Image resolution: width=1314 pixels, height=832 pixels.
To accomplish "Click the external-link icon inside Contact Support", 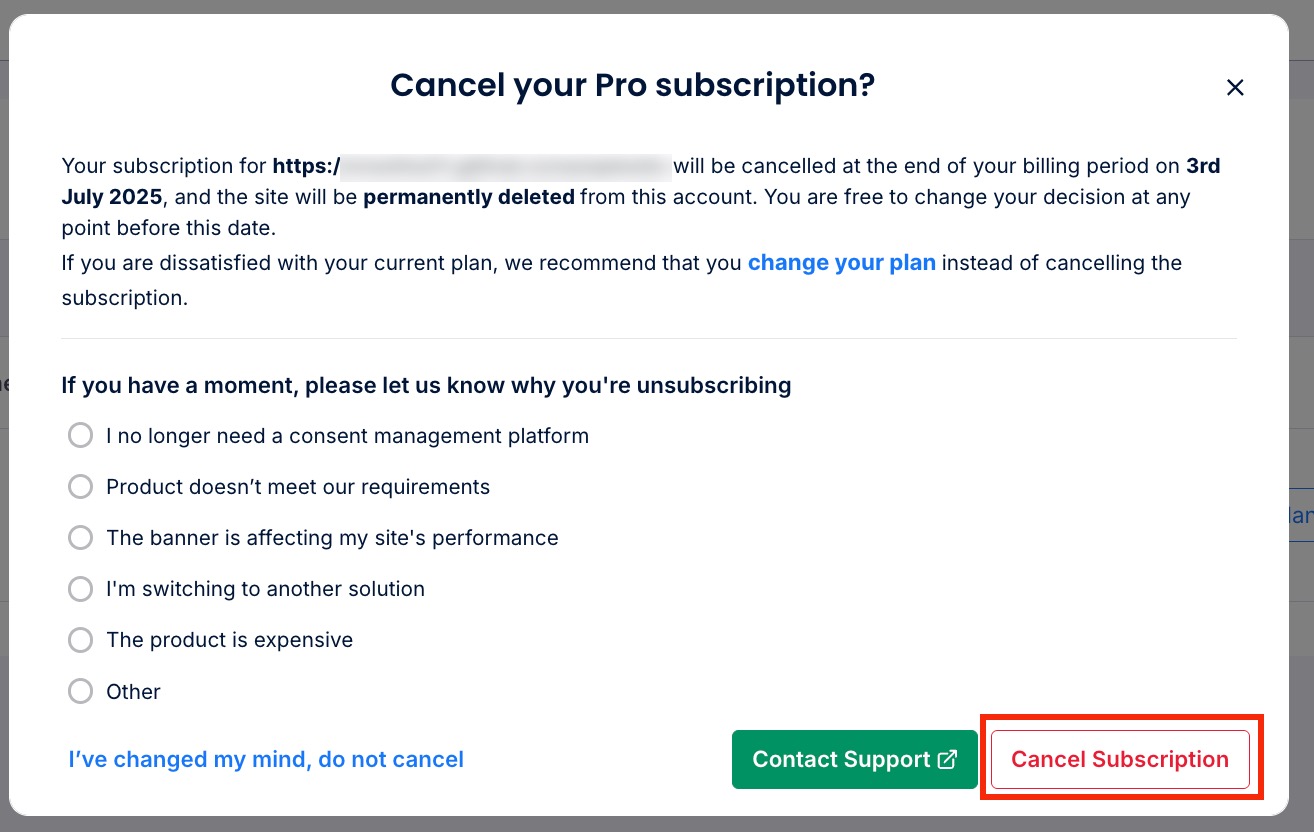I will (946, 759).
